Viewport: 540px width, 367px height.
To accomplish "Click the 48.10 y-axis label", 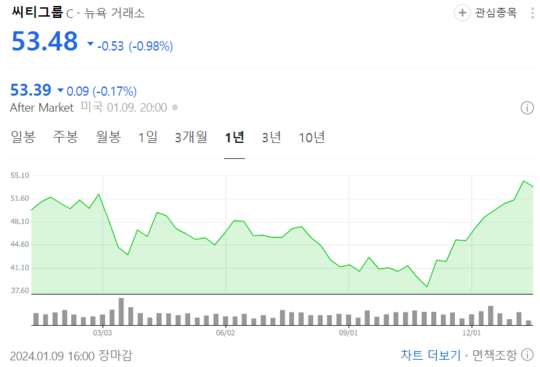I will (x=20, y=222).
